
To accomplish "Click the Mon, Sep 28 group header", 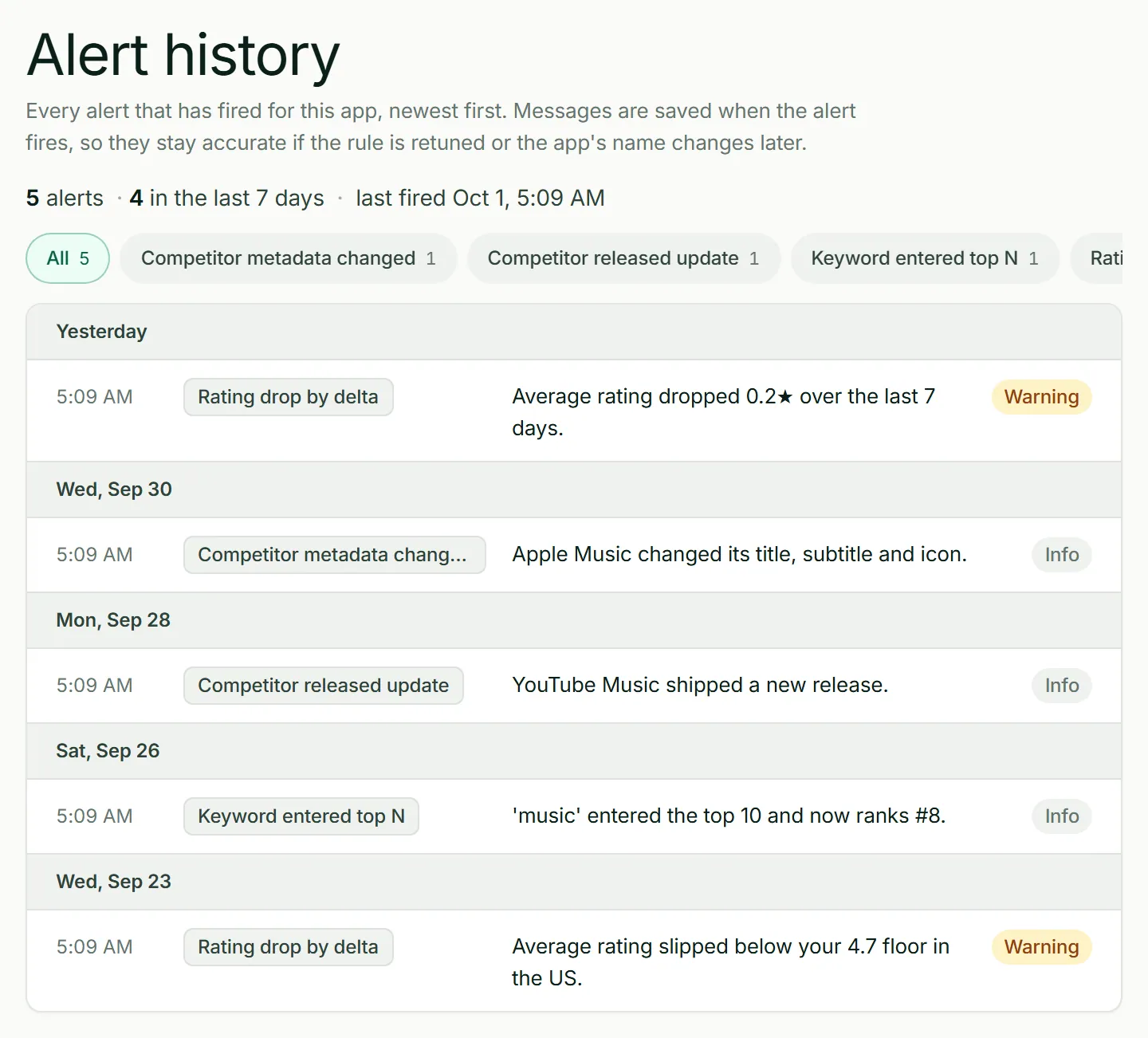I will [x=574, y=620].
